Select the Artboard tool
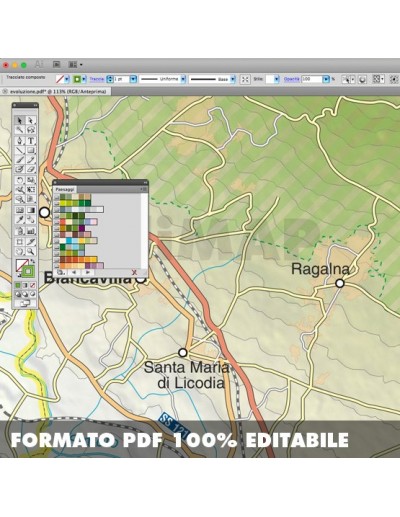The height and width of the screenshot is (517, 400). (x=20, y=241)
